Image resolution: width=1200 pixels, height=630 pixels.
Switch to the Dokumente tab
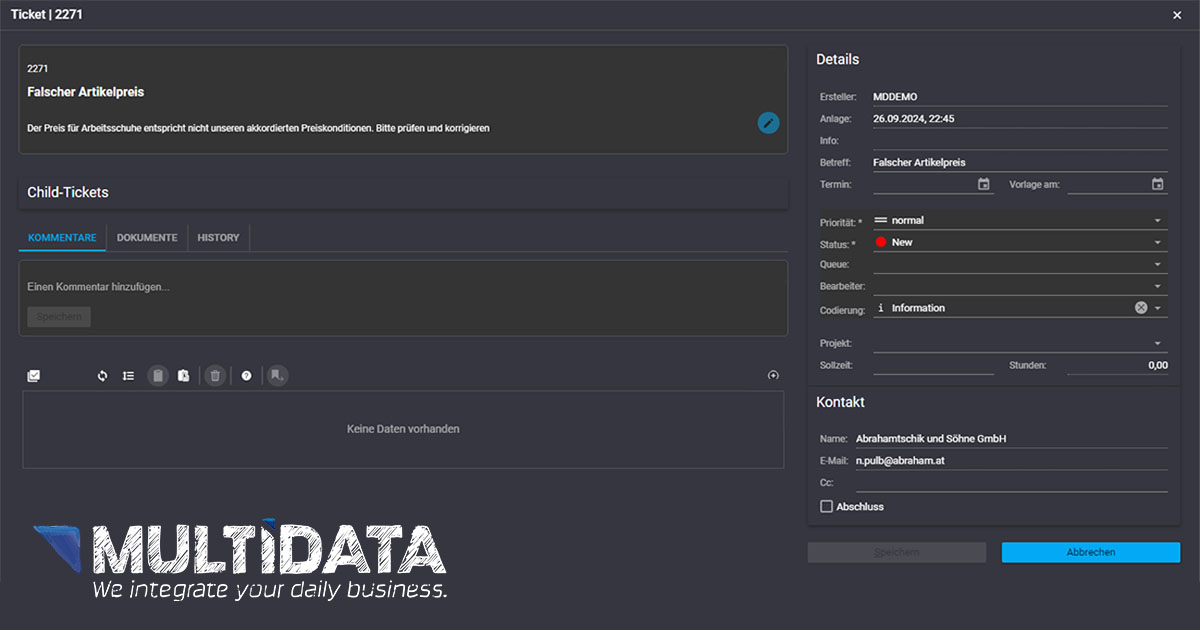(x=147, y=238)
